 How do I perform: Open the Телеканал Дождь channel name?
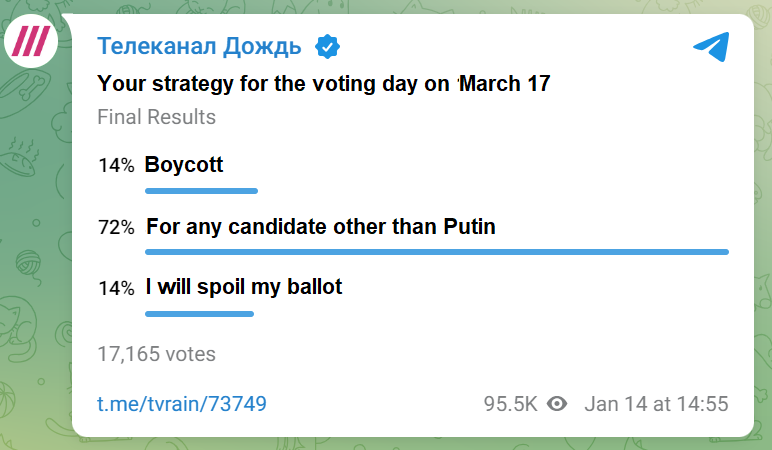[199, 47]
